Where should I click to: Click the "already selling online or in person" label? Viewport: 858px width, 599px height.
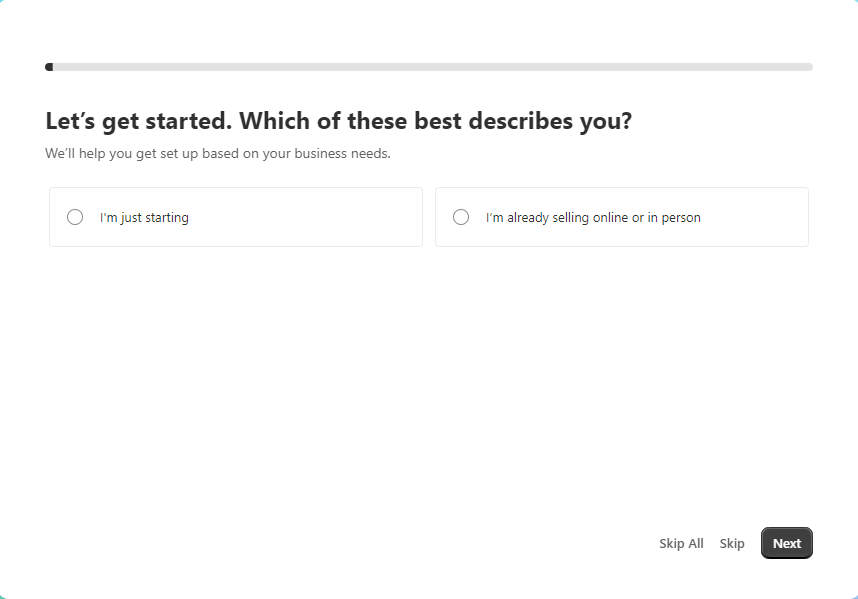tap(593, 217)
